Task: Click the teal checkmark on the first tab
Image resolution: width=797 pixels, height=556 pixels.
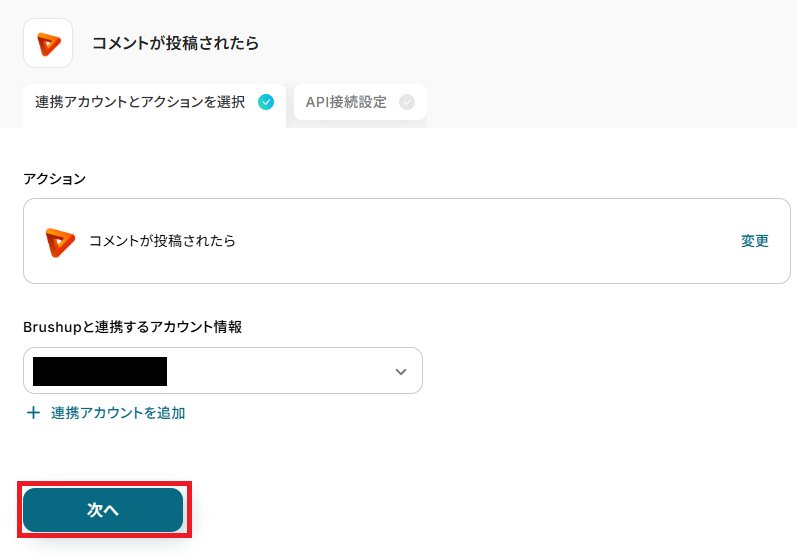Action: [266, 101]
